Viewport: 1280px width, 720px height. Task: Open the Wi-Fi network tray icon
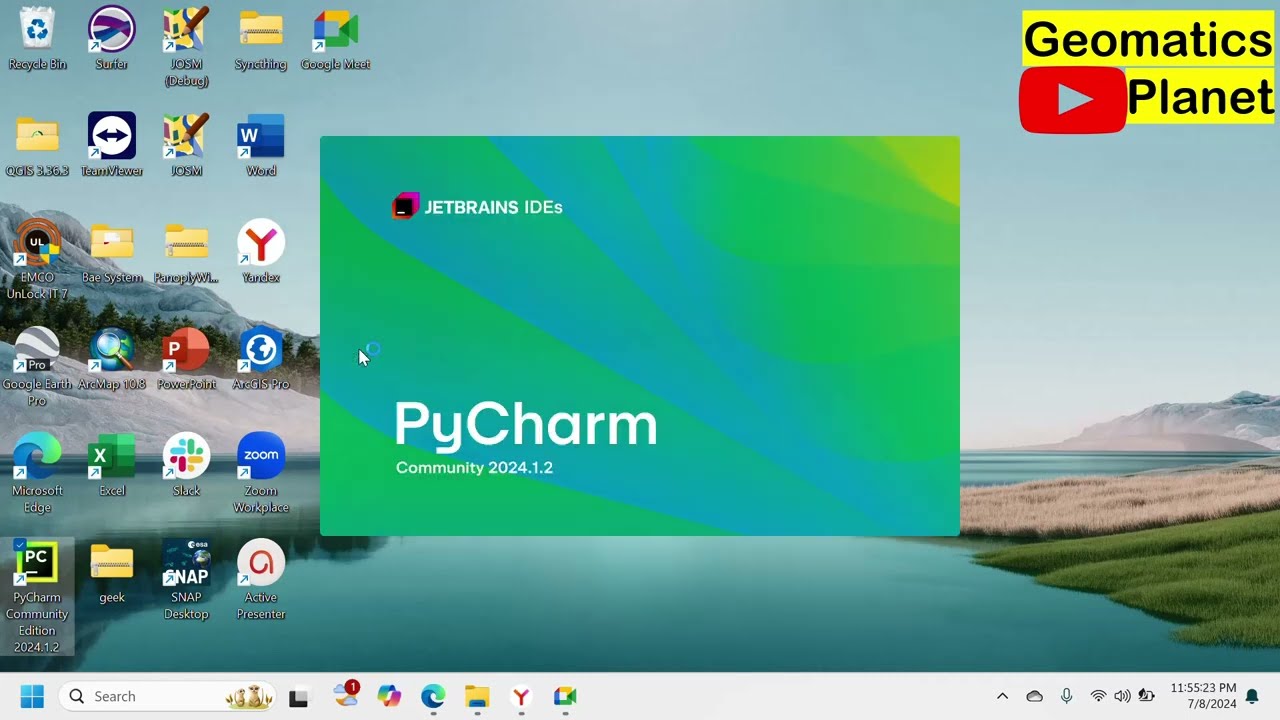(1098, 696)
